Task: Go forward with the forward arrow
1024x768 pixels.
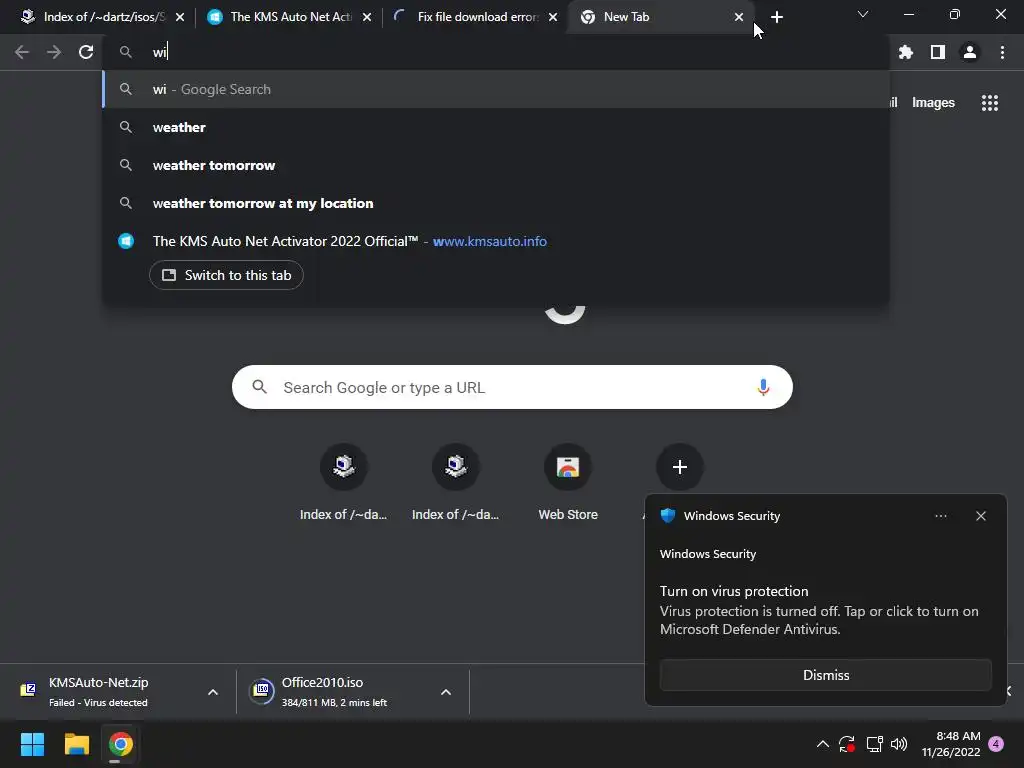Action: click(x=54, y=52)
